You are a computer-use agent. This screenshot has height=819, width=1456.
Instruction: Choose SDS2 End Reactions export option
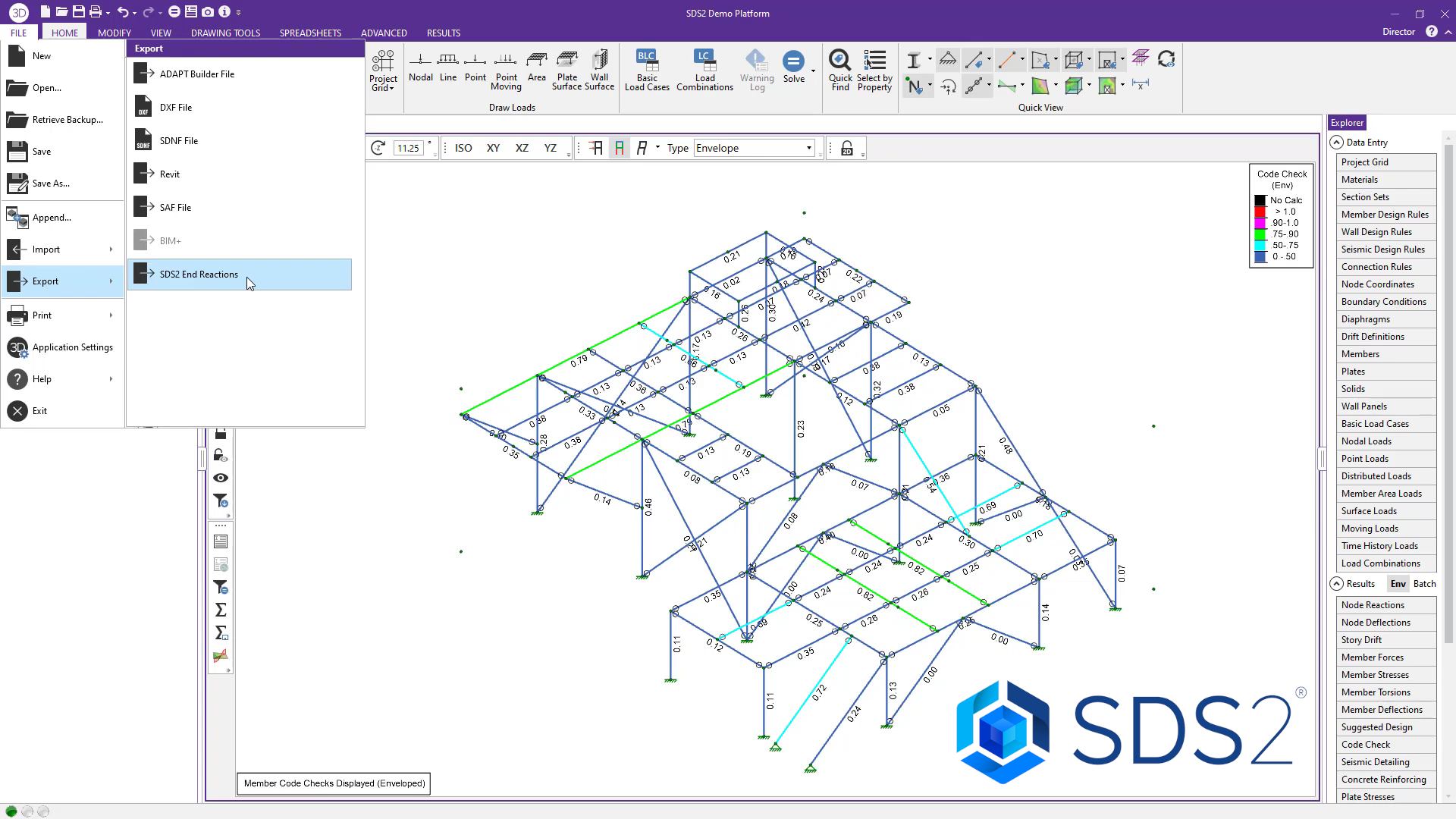pyautogui.click(x=199, y=275)
